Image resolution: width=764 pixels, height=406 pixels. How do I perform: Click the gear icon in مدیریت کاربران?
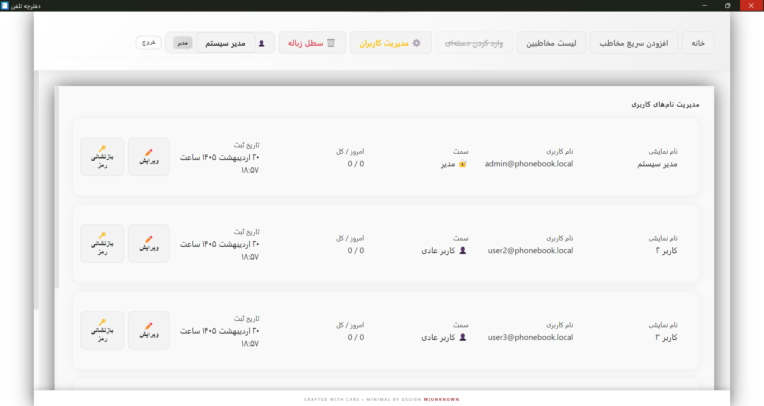(x=417, y=43)
